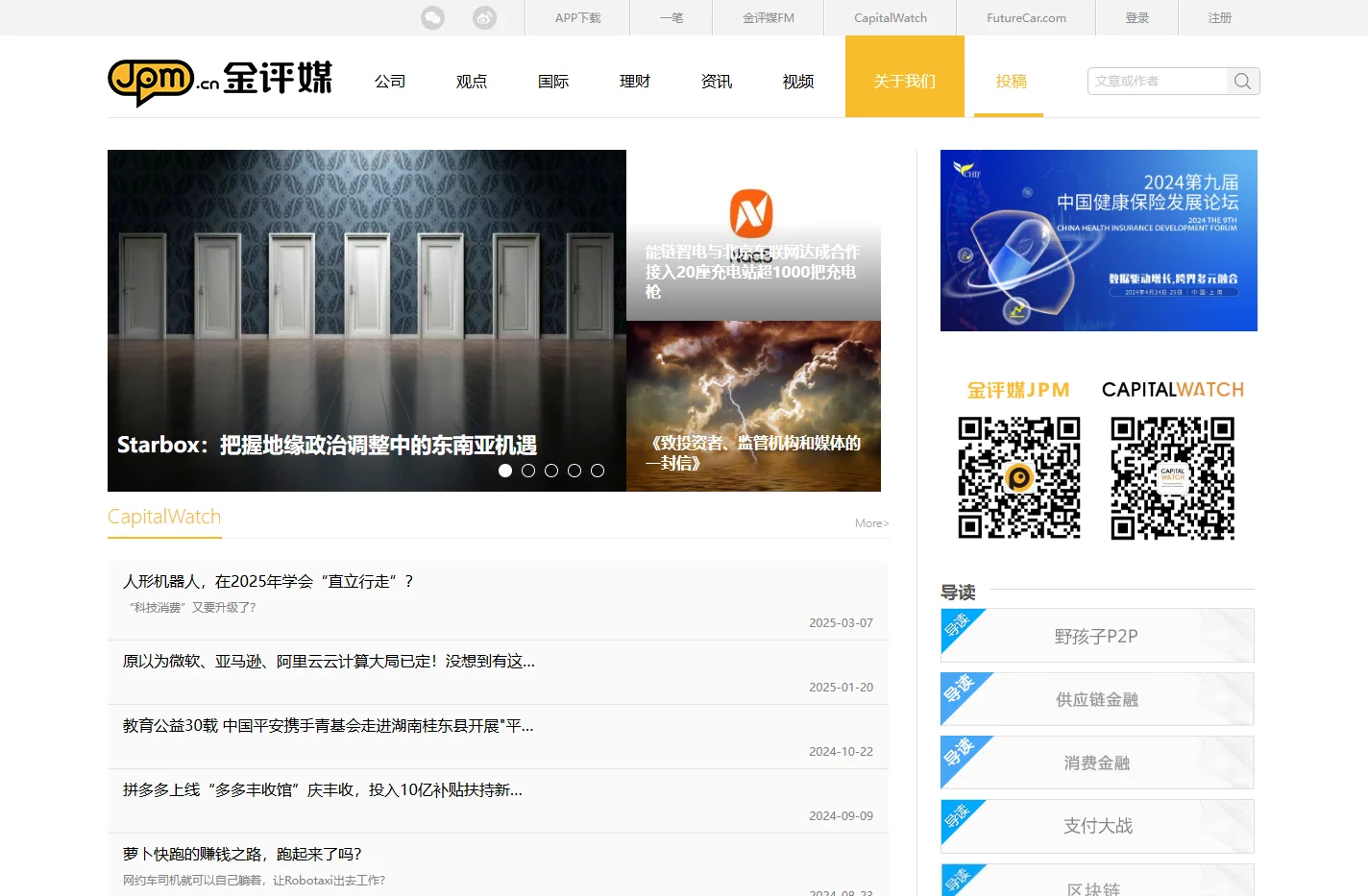Open 原以为微软、亚马逊 cloud article
This screenshot has height=896, width=1368.
pos(329,661)
